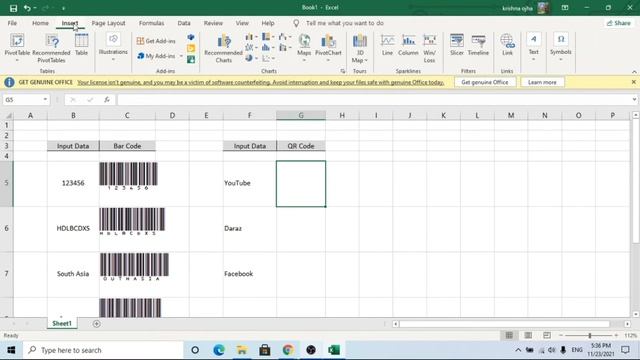Expand the formula bar
The image size is (640, 360).
pyautogui.click(x=634, y=100)
